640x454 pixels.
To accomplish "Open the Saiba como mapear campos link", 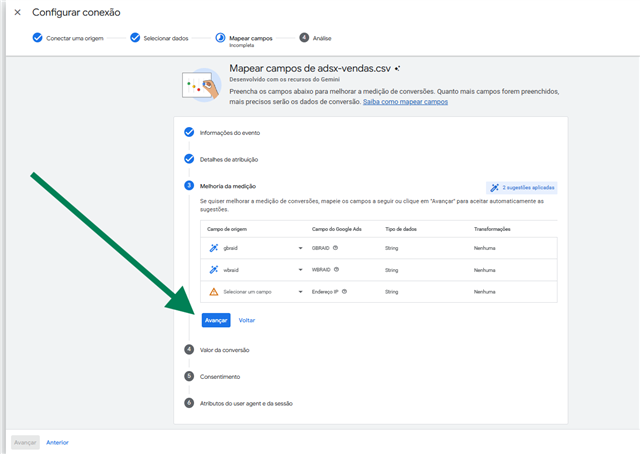I will coord(405,102).
